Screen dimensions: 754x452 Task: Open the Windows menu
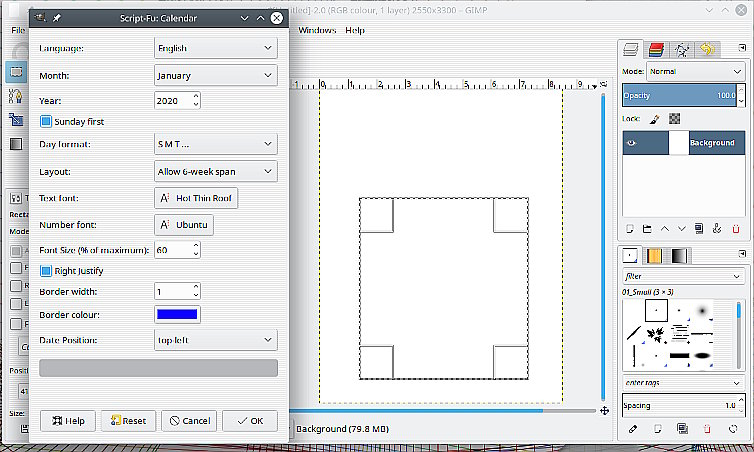pyautogui.click(x=317, y=30)
